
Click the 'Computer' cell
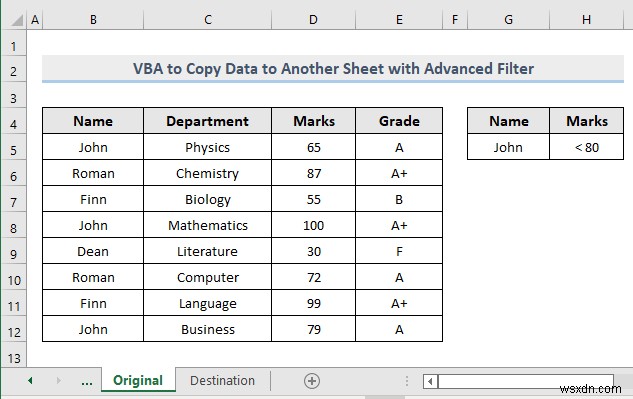[x=208, y=277]
